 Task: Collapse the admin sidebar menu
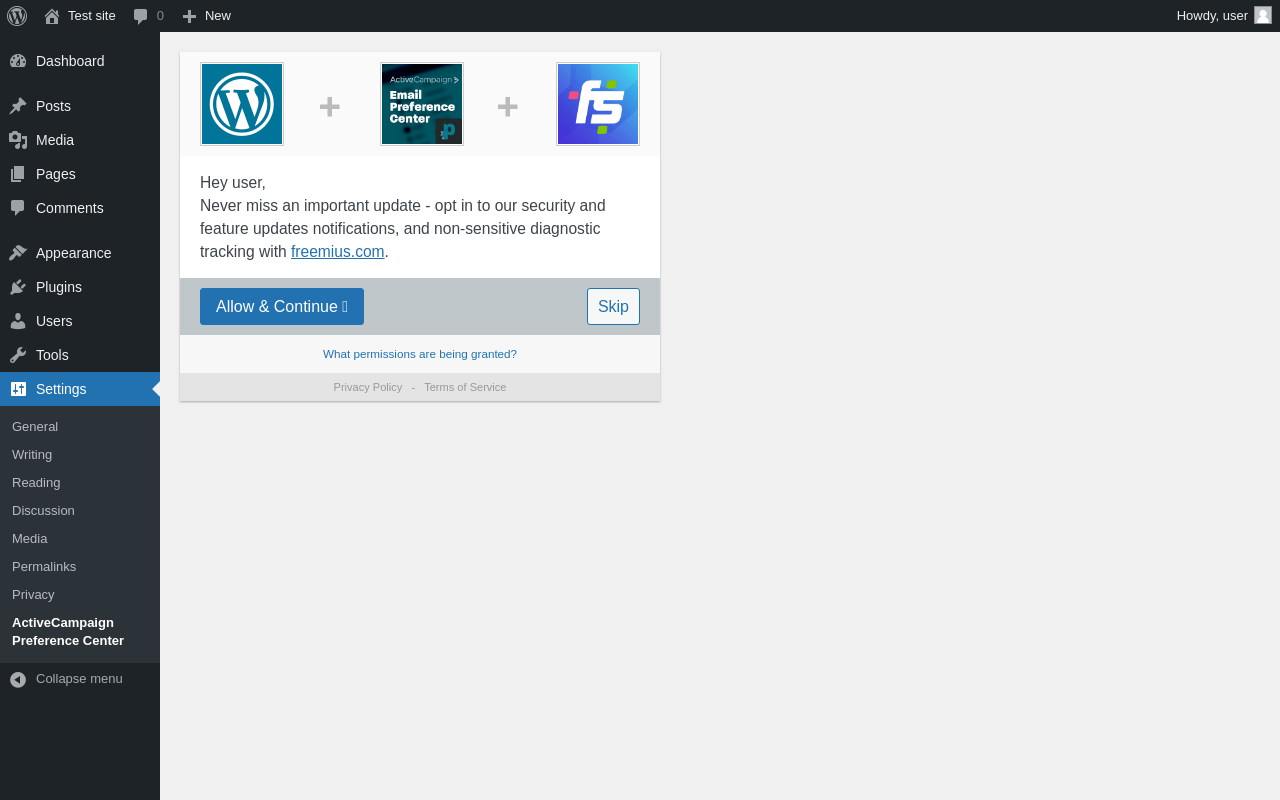[80, 679]
